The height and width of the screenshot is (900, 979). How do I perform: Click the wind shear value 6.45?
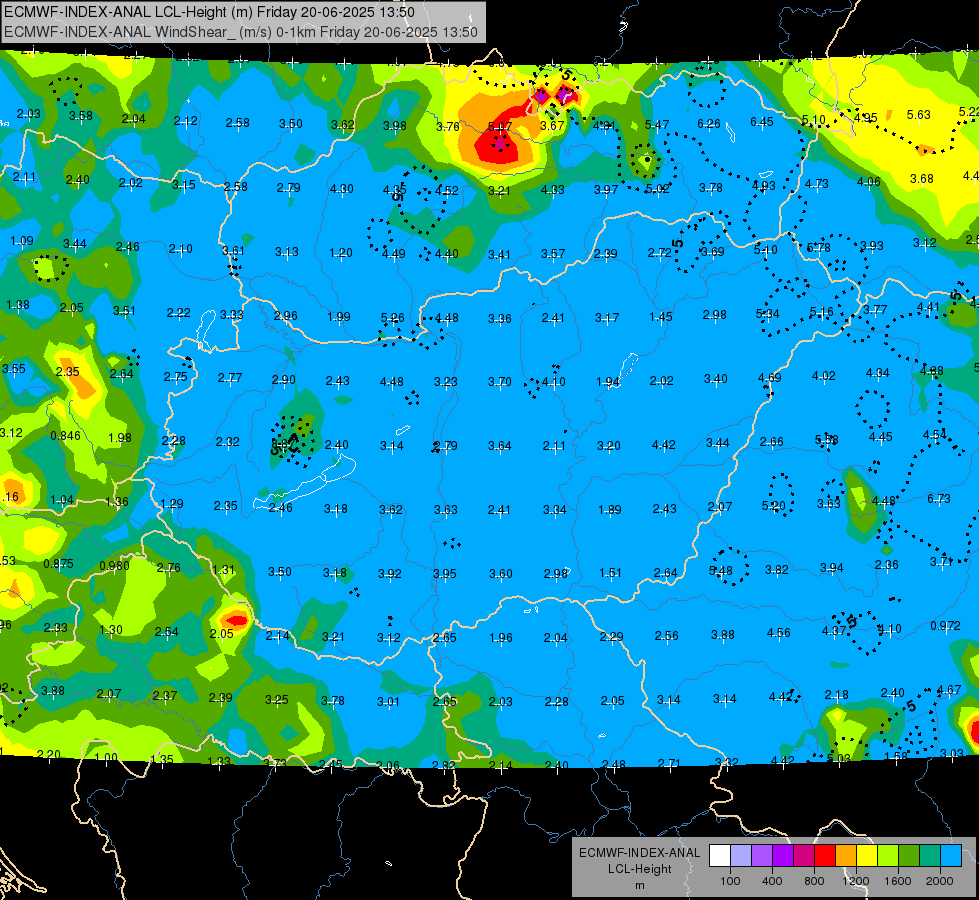pos(762,122)
